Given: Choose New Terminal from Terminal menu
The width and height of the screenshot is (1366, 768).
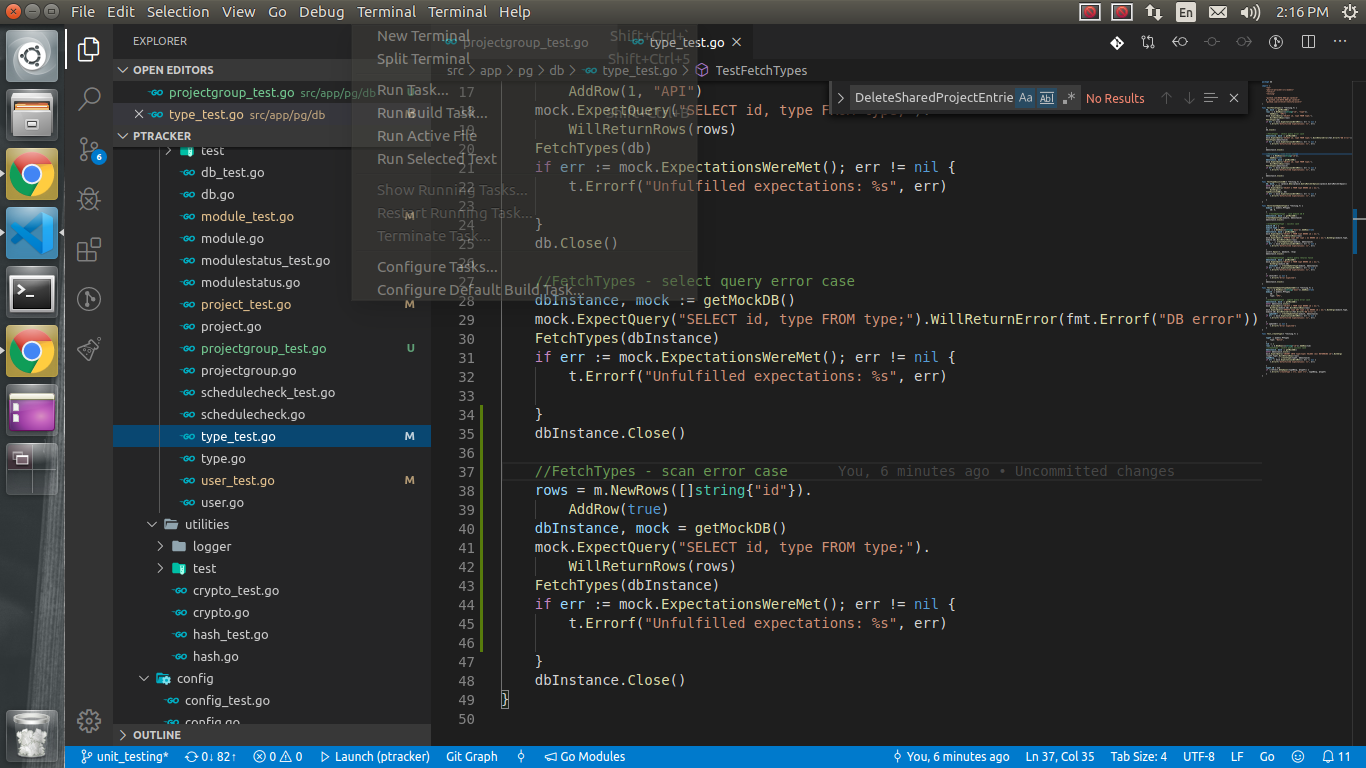Looking at the screenshot, I should 423,36.
